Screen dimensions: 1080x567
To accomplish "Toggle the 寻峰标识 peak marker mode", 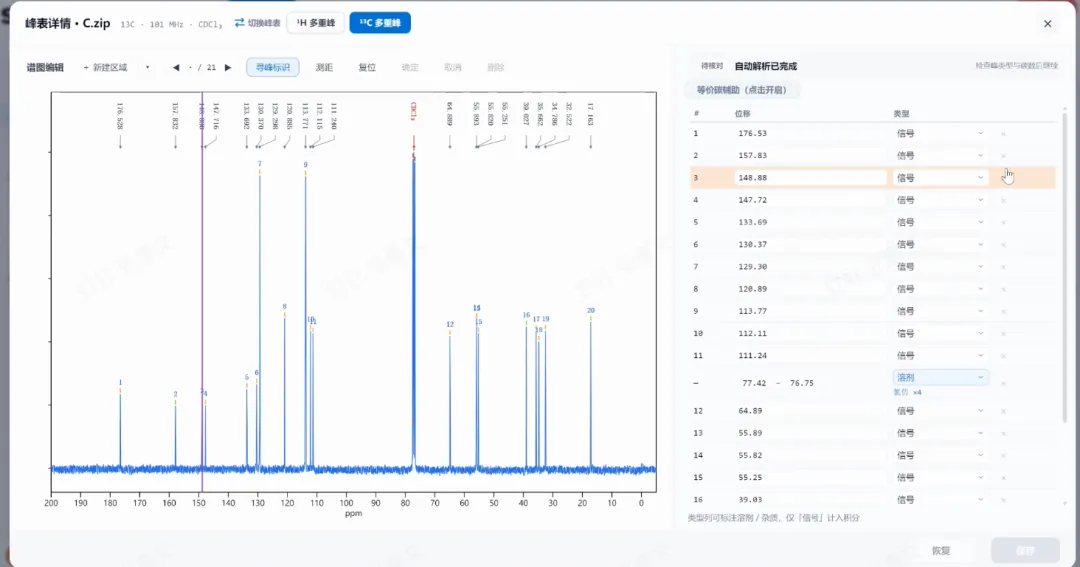I will (x=273, y=68).
